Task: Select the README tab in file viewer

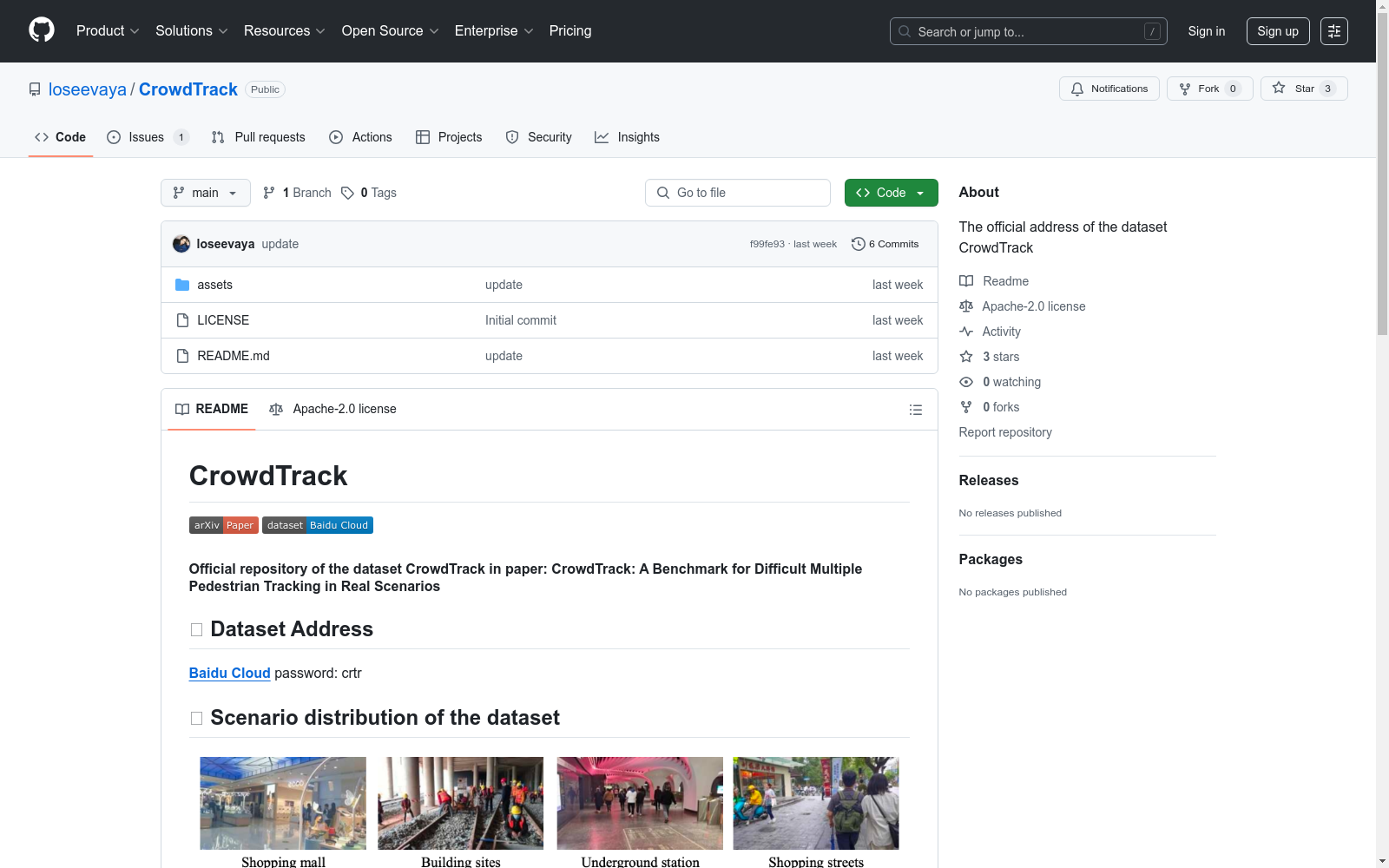Action: pyautogui.click(x=212, y=409)
